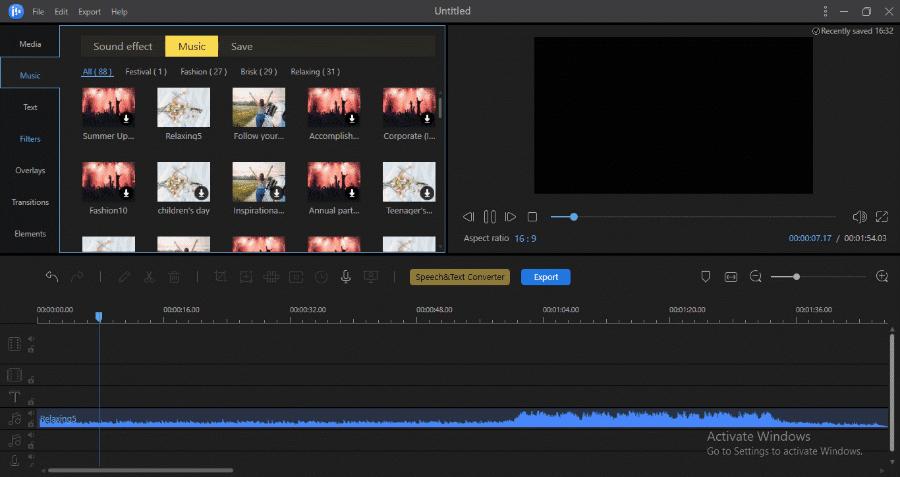Select the Relaxing5 audio clip on timeline
This screenshot has width=900, height=477.
(463, 418)
